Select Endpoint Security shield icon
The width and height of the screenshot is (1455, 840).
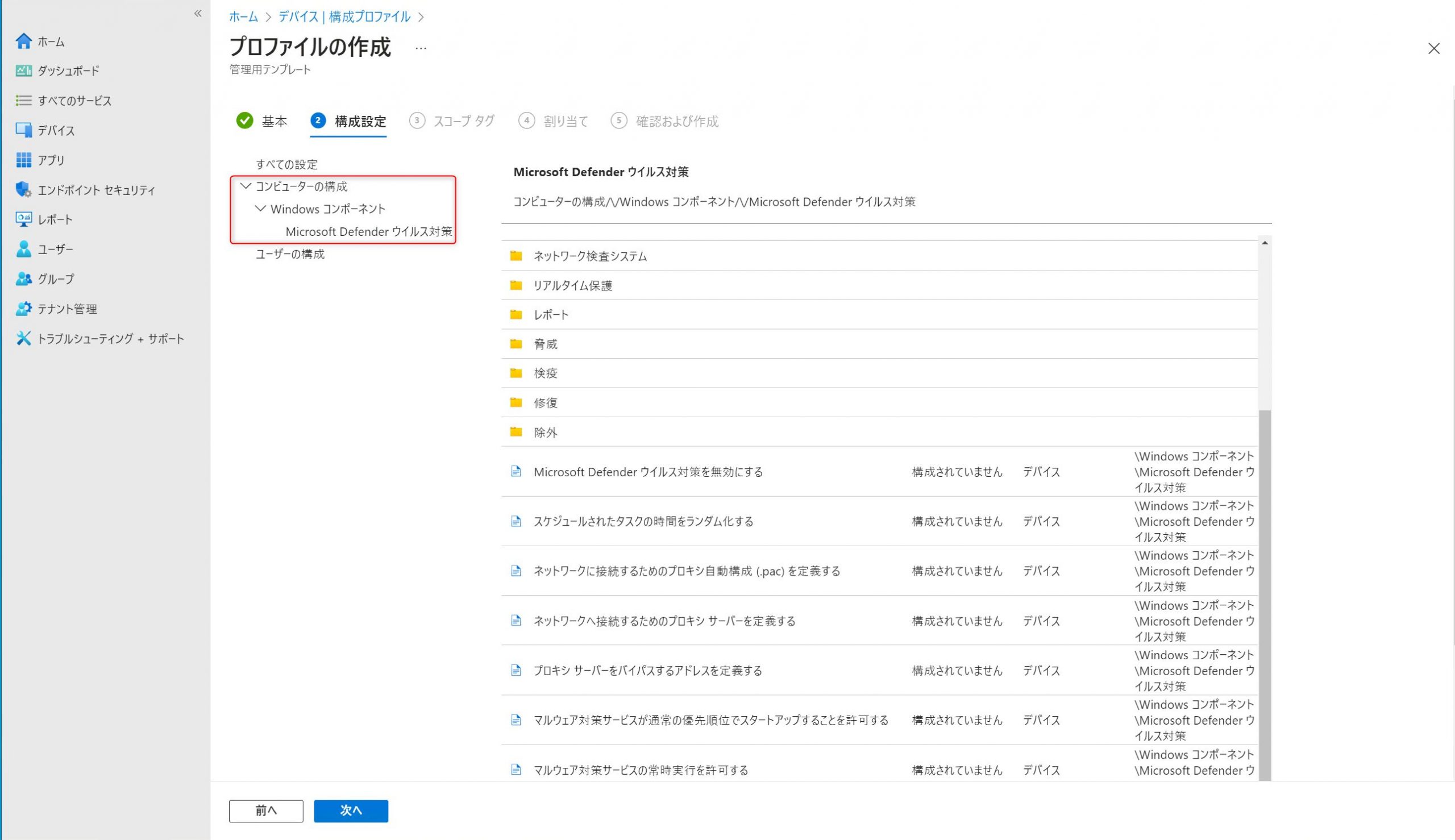(24, 190)
